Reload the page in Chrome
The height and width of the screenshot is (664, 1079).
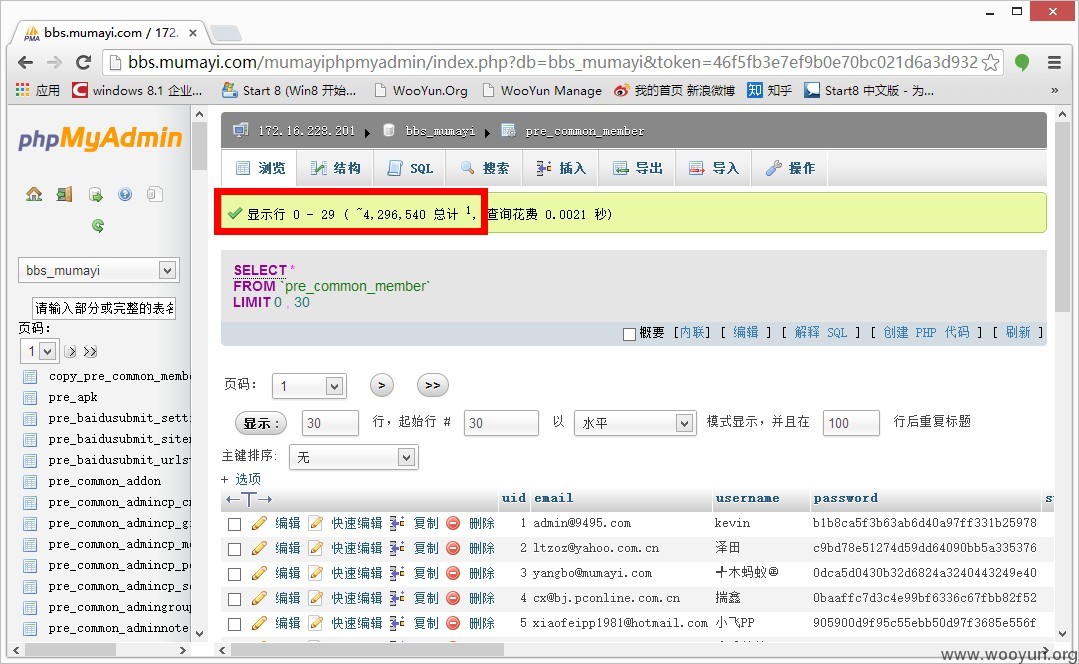pos(83,63)
